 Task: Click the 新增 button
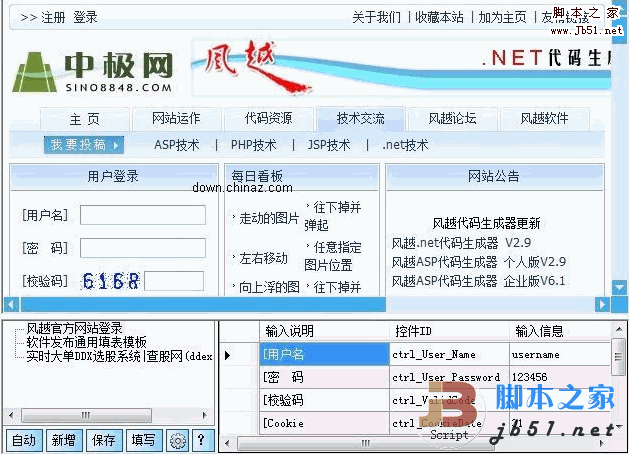[64, 440]
